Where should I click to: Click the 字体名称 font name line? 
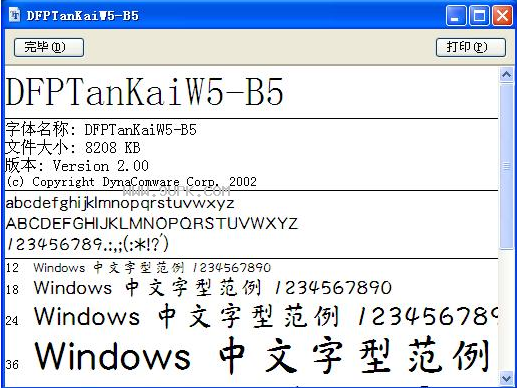pos(101,129)
